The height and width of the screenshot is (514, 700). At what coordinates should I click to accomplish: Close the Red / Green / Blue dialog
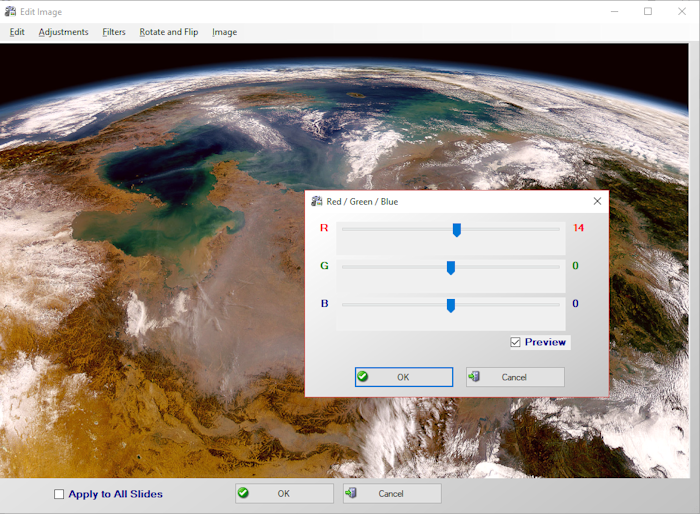coord(597,201)
